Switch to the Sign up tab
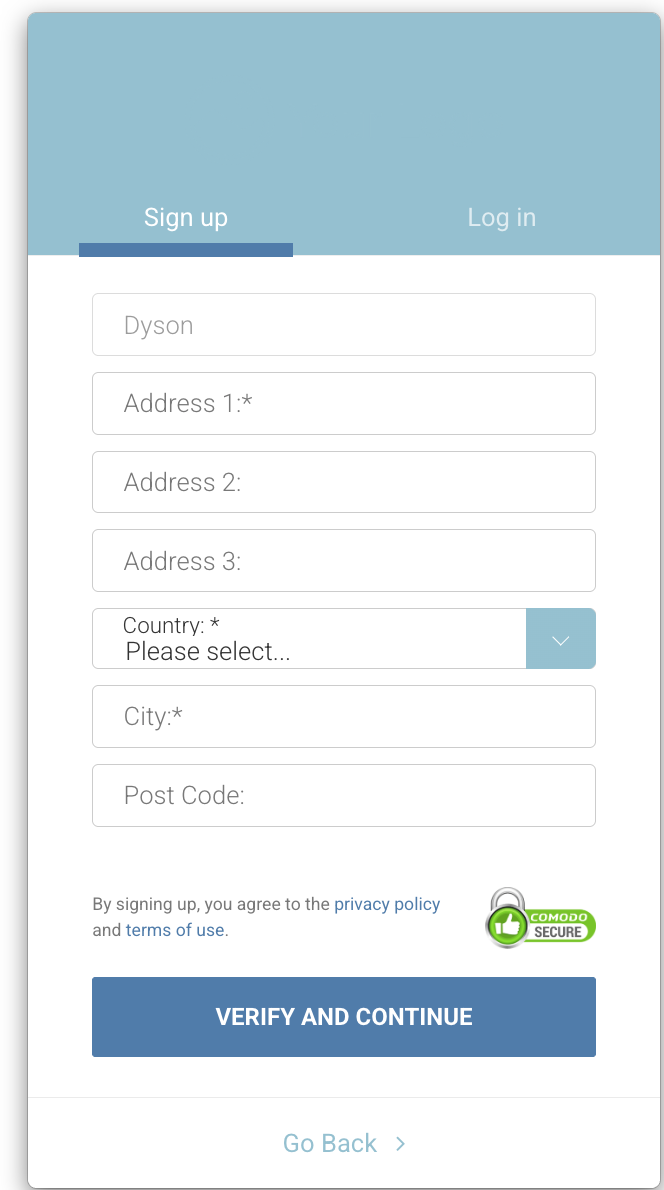This screenshot has width=664, height=1190. click(186, 217)
